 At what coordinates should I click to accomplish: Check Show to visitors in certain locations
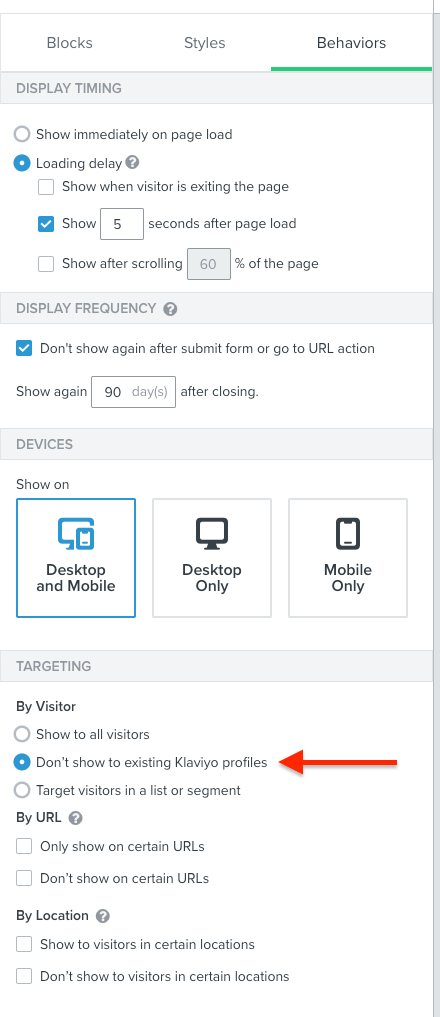pyautogui.click(x=24, y=944)
